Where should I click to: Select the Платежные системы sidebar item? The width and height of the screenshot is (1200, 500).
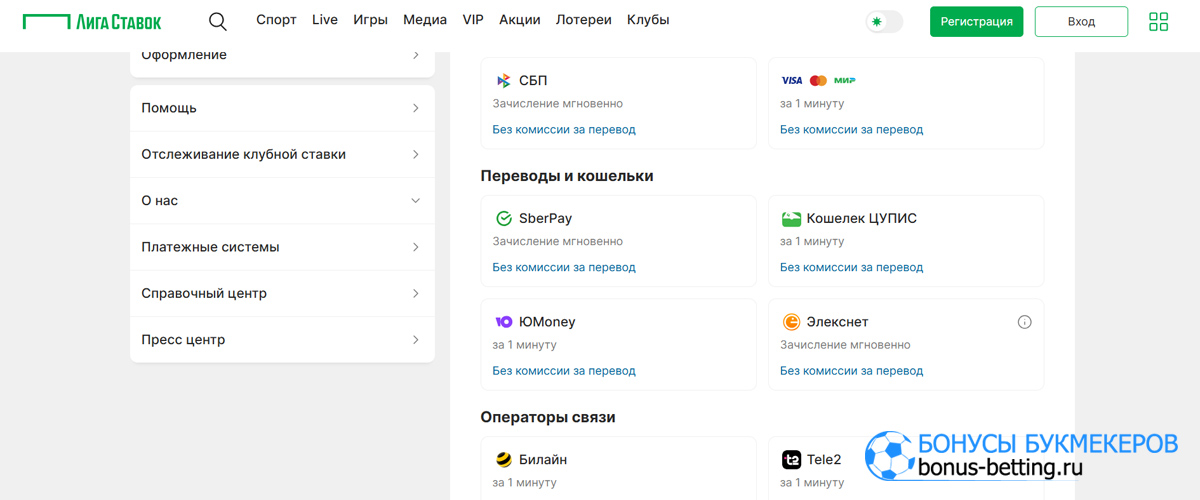282,247
